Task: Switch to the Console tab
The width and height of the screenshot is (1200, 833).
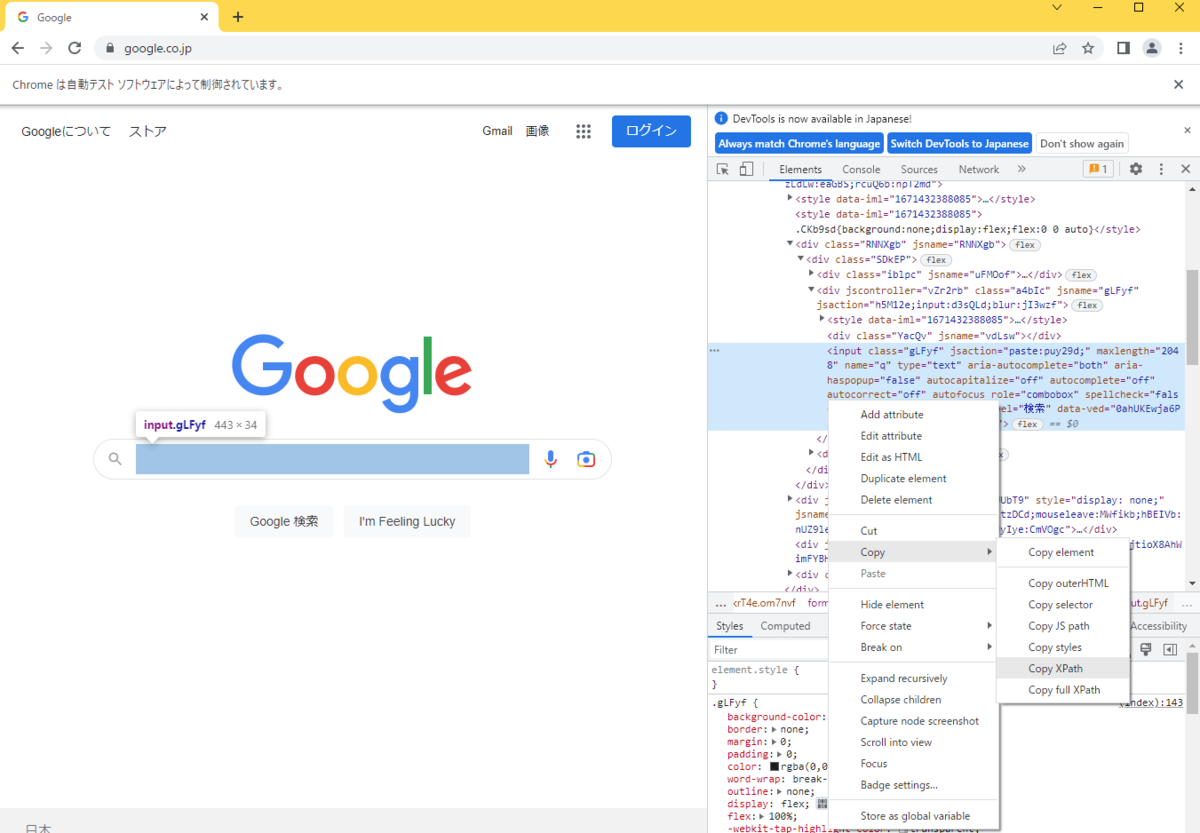Action: coord(860,169)
